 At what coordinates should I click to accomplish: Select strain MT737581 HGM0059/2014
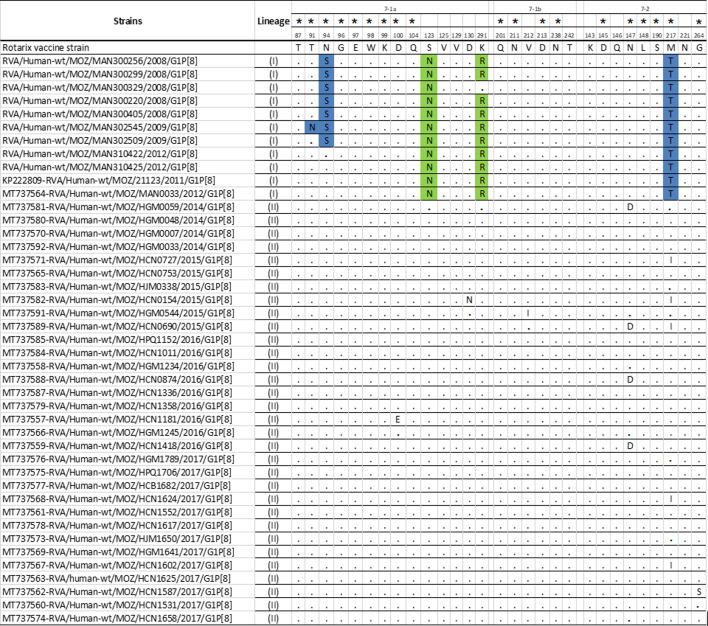tap(118, 207)
